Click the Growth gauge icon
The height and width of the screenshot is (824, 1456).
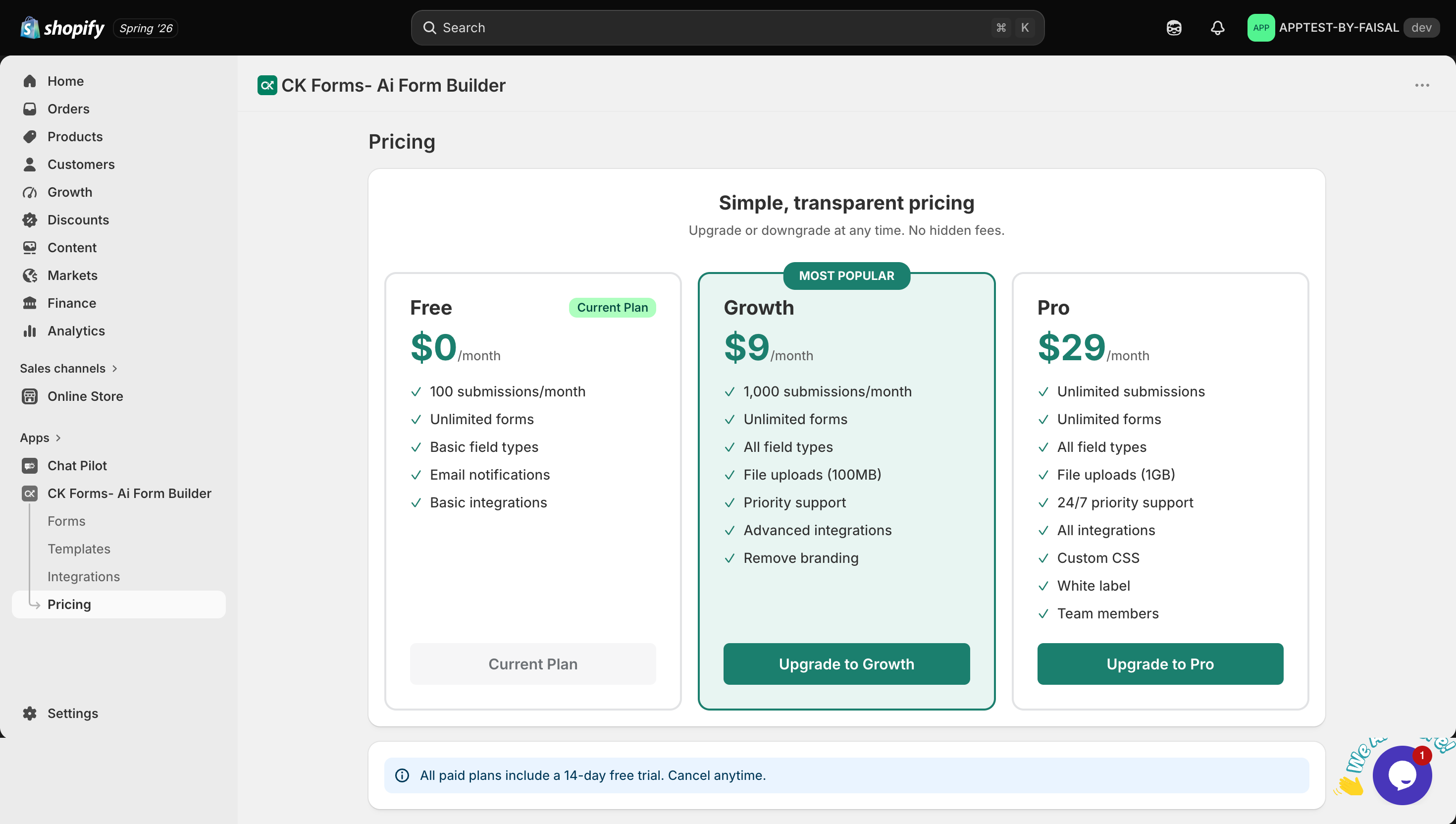[x=29, y=192]
